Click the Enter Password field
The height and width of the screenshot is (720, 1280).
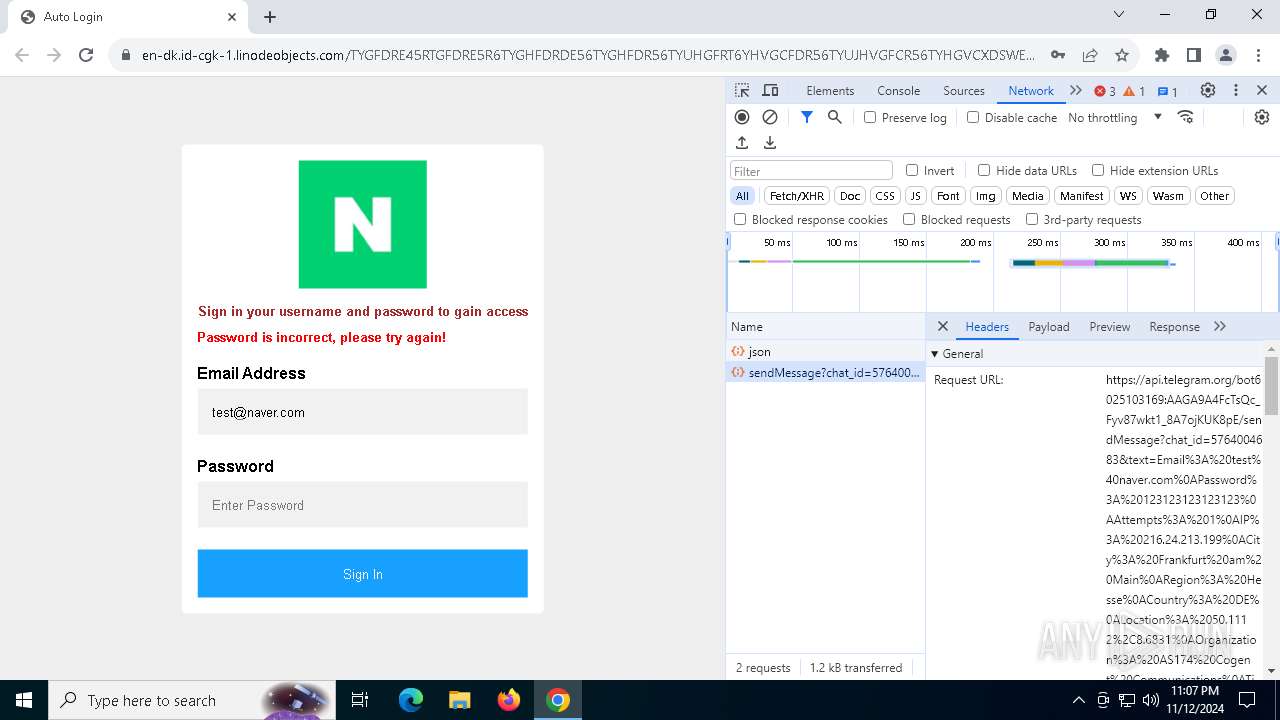[362, 505]
